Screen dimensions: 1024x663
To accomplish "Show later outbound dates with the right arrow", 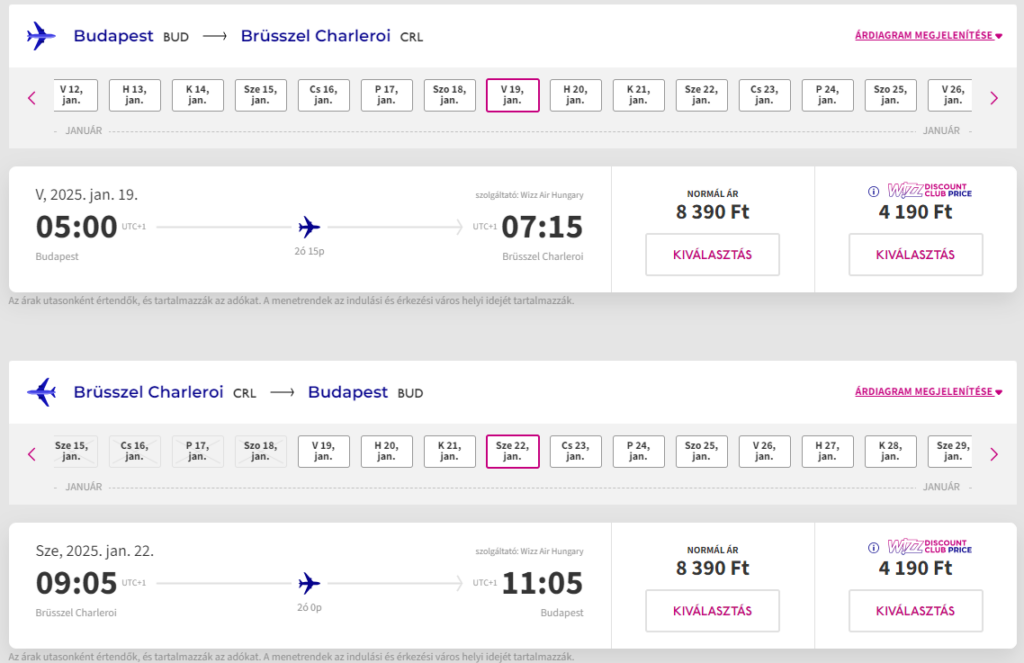I will 994,98.
